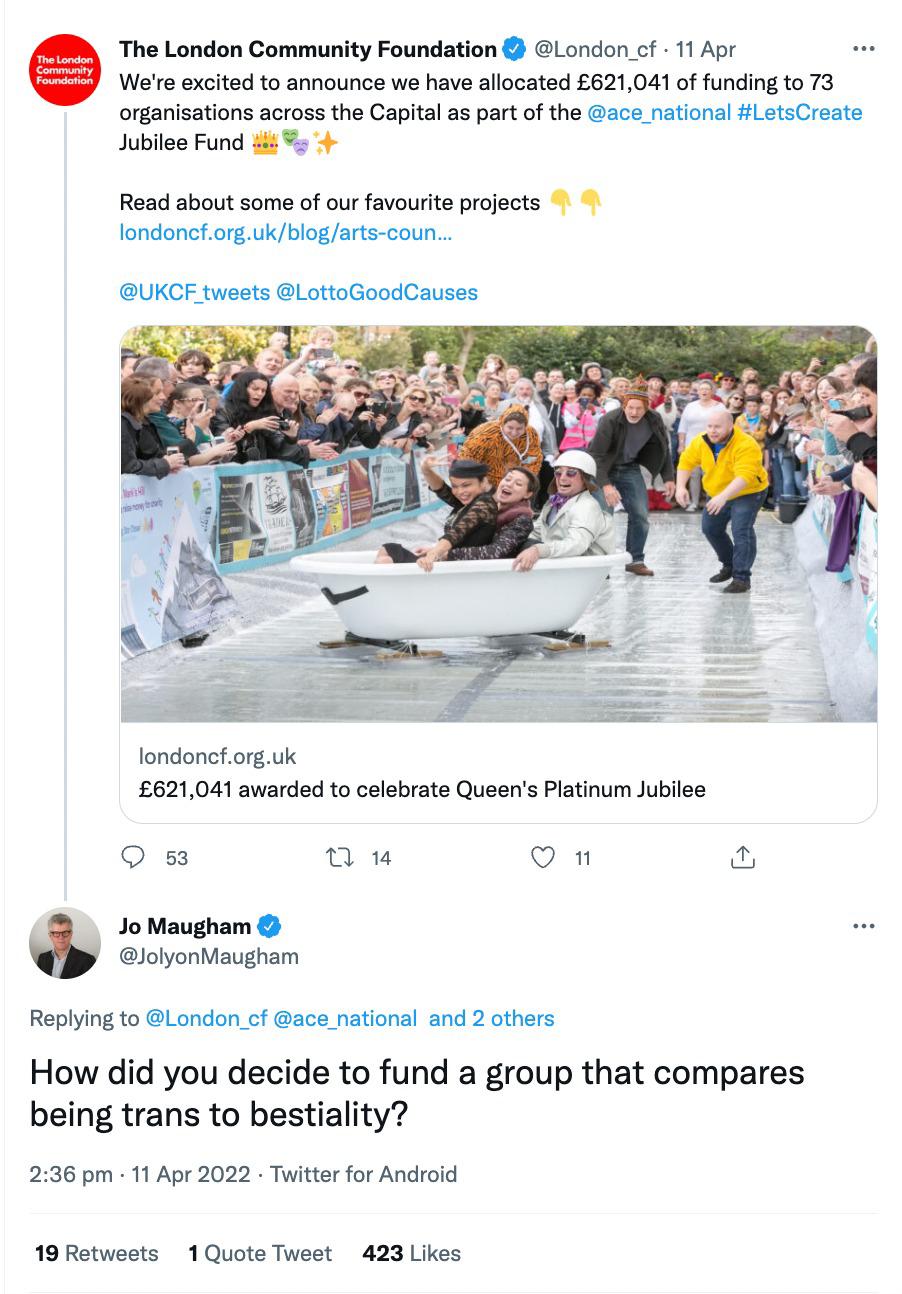Image resolution: width=902 pixels, height=1294 pixels.
Task: View the 19 Retweets list
Action: point(96,1253)
